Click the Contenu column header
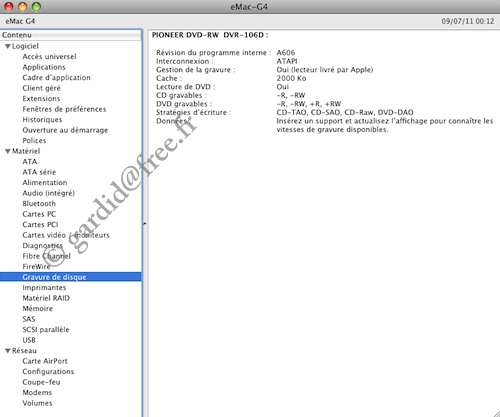The image size is (500, 417). pyautogui.click(x=71, y=35)
